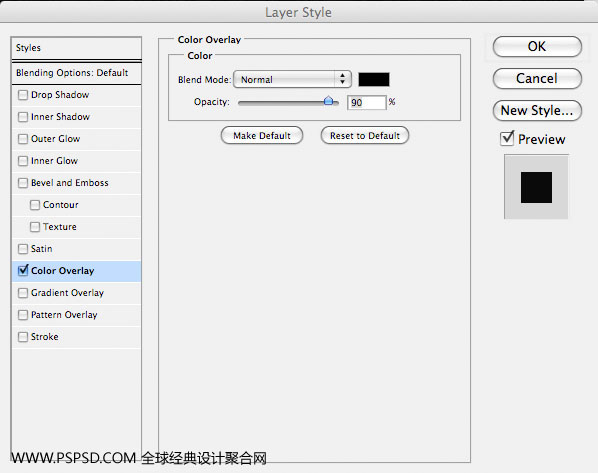Toggle the Preview checkbox off
The width and height of the screenshot is (598, 473).
pos(507,138)
